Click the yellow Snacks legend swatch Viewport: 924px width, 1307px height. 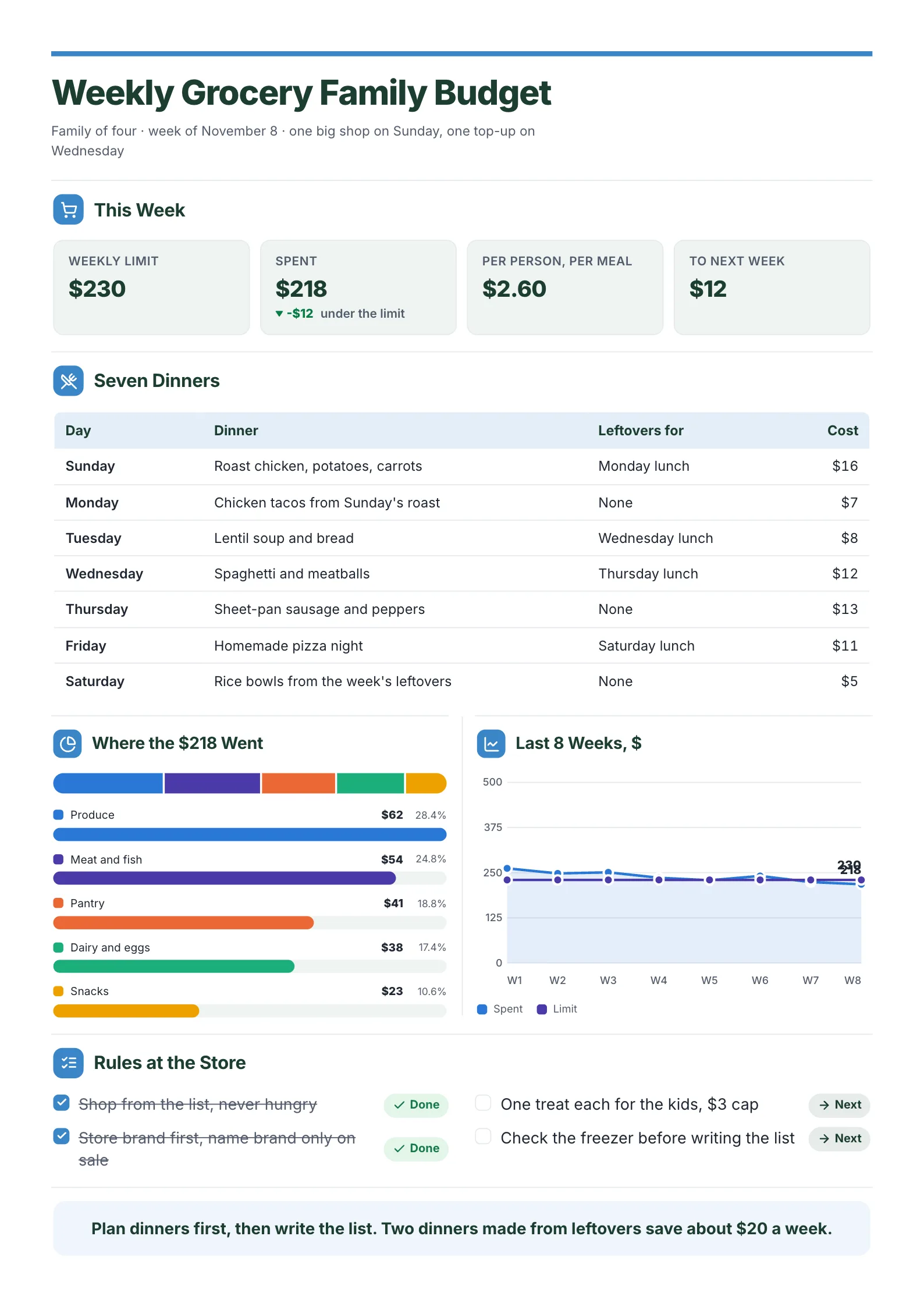(x=58, y=991)
